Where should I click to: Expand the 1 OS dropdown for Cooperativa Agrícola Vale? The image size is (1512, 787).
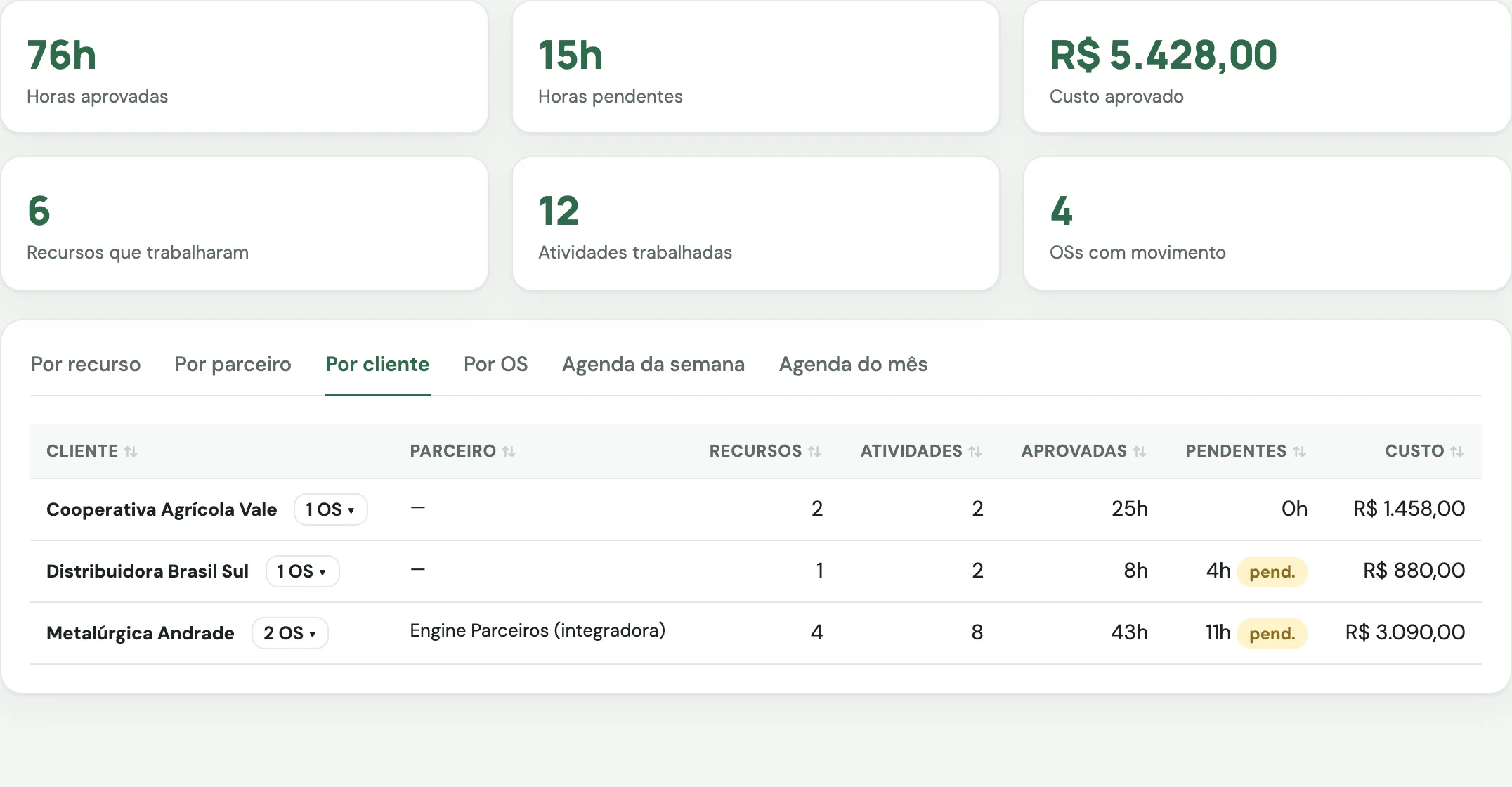(330, 509)
